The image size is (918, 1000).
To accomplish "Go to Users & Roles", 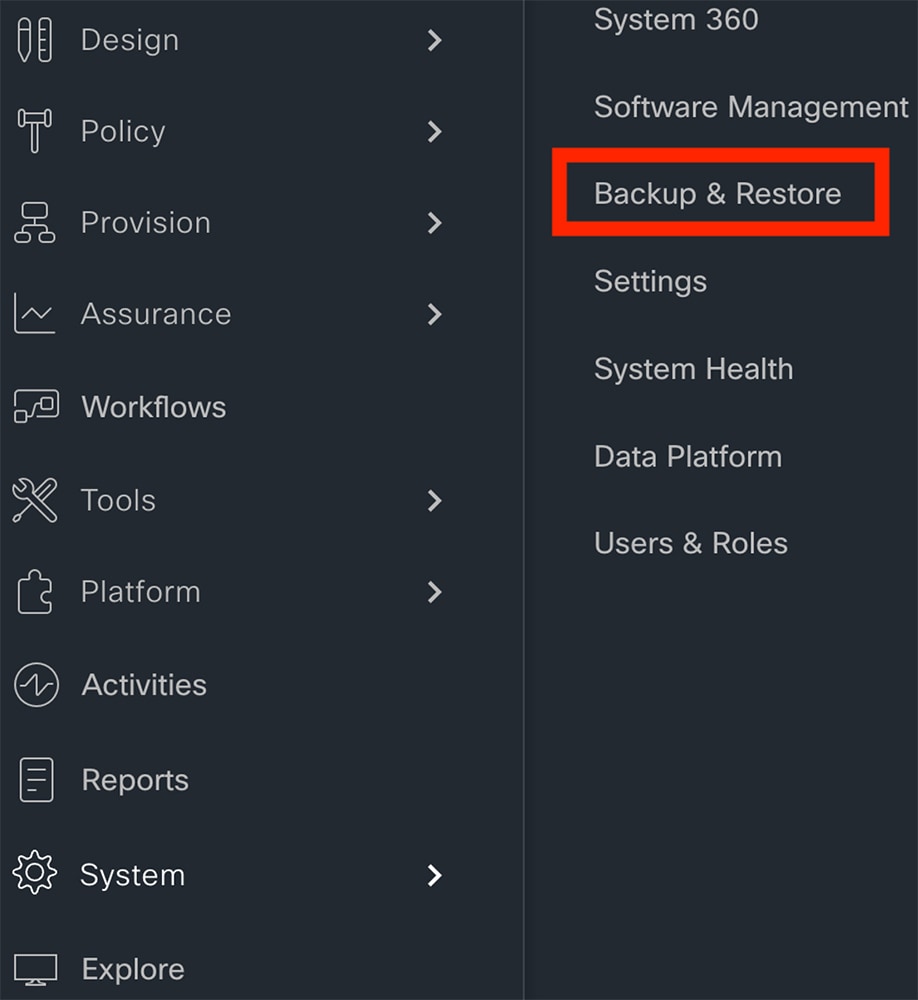I will (691, 543).
